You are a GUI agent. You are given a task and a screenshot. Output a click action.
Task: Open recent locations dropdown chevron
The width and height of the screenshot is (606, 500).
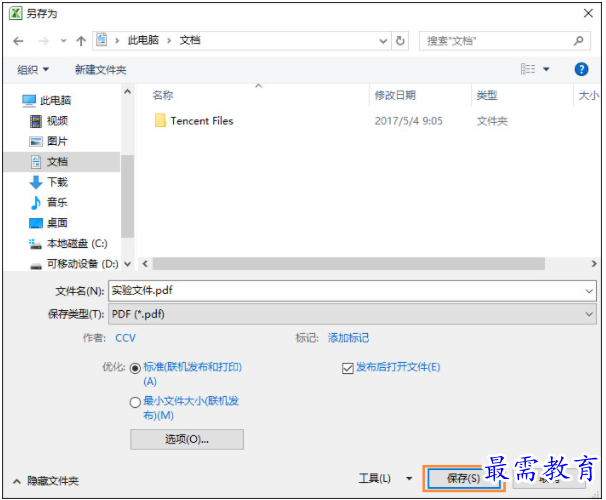pos(63,41)
